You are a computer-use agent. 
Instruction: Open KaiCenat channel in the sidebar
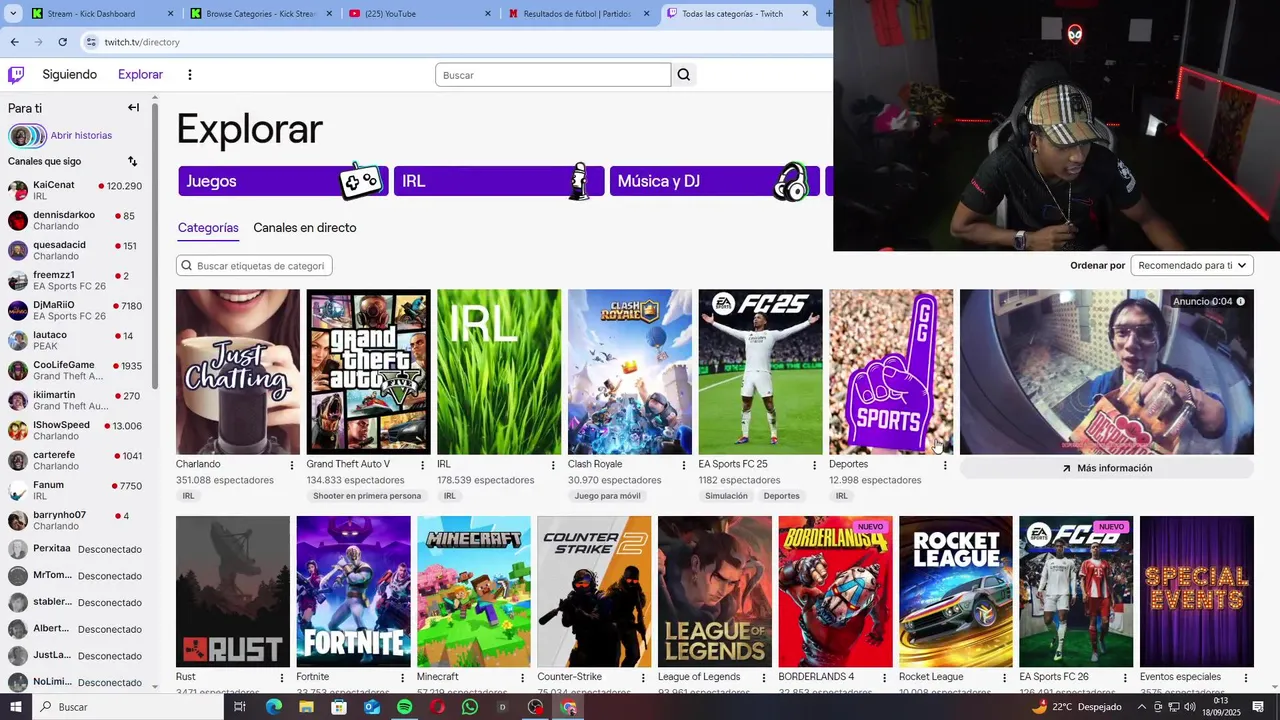(x=75, y=190)
